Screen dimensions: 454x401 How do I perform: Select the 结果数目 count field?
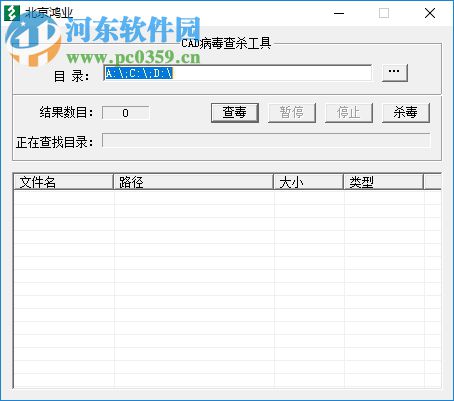click(x=125, y=113)
